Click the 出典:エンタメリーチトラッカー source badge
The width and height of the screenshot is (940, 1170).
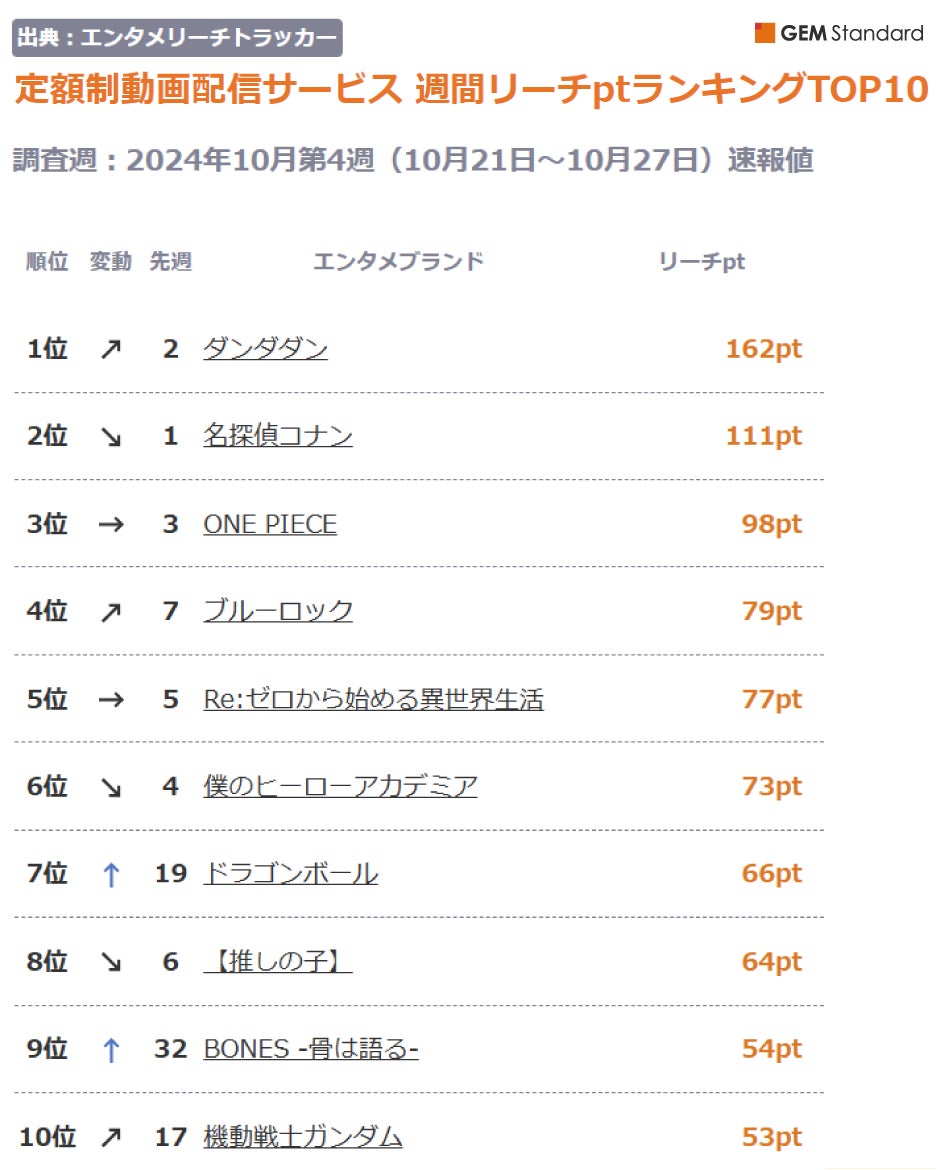pos(177,38)
